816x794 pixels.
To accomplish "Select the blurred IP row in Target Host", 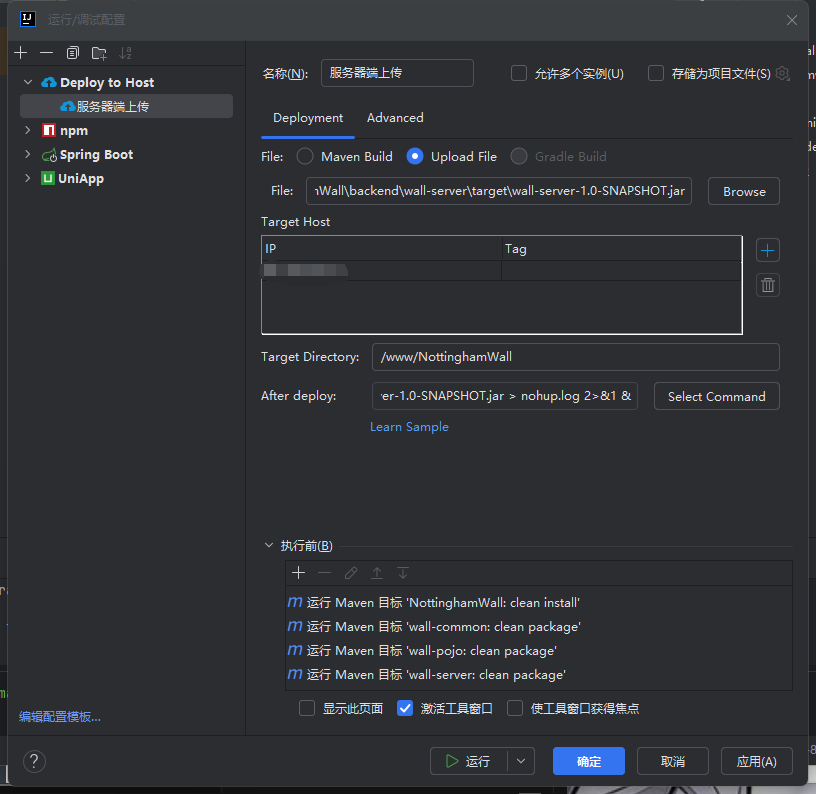I will [x=502, y=271].
